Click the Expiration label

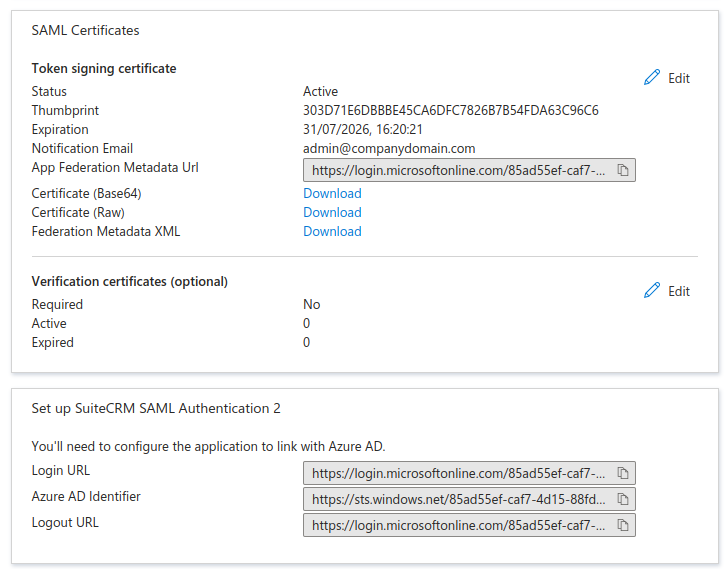point(60,129)
